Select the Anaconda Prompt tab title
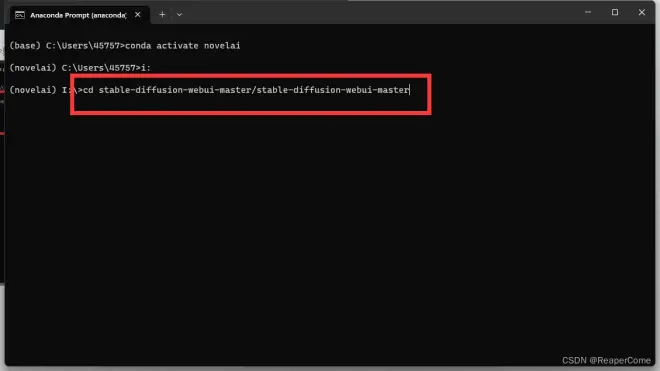Viewport: 660px width, 371px height. (x=78, y=15)
